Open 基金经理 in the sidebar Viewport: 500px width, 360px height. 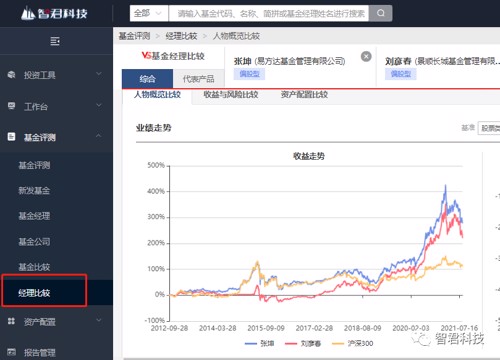coord(34,216)
